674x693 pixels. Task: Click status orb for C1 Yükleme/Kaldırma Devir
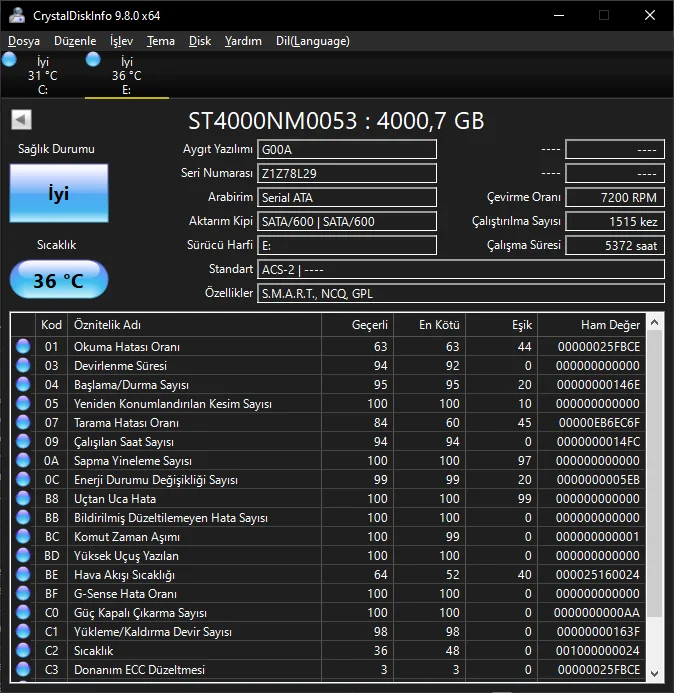(23, 631)
